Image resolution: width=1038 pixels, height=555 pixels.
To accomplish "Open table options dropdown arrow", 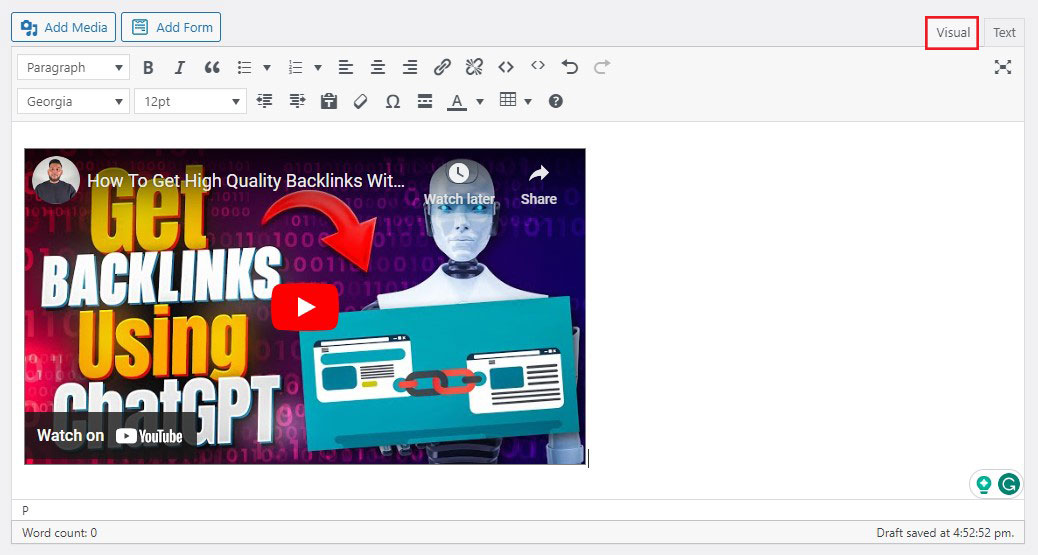I will (528, 101).
